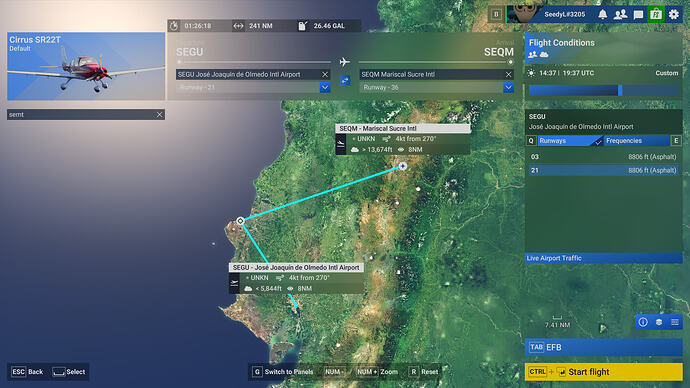Switch to the Frequencies tab

click(636, 141)
